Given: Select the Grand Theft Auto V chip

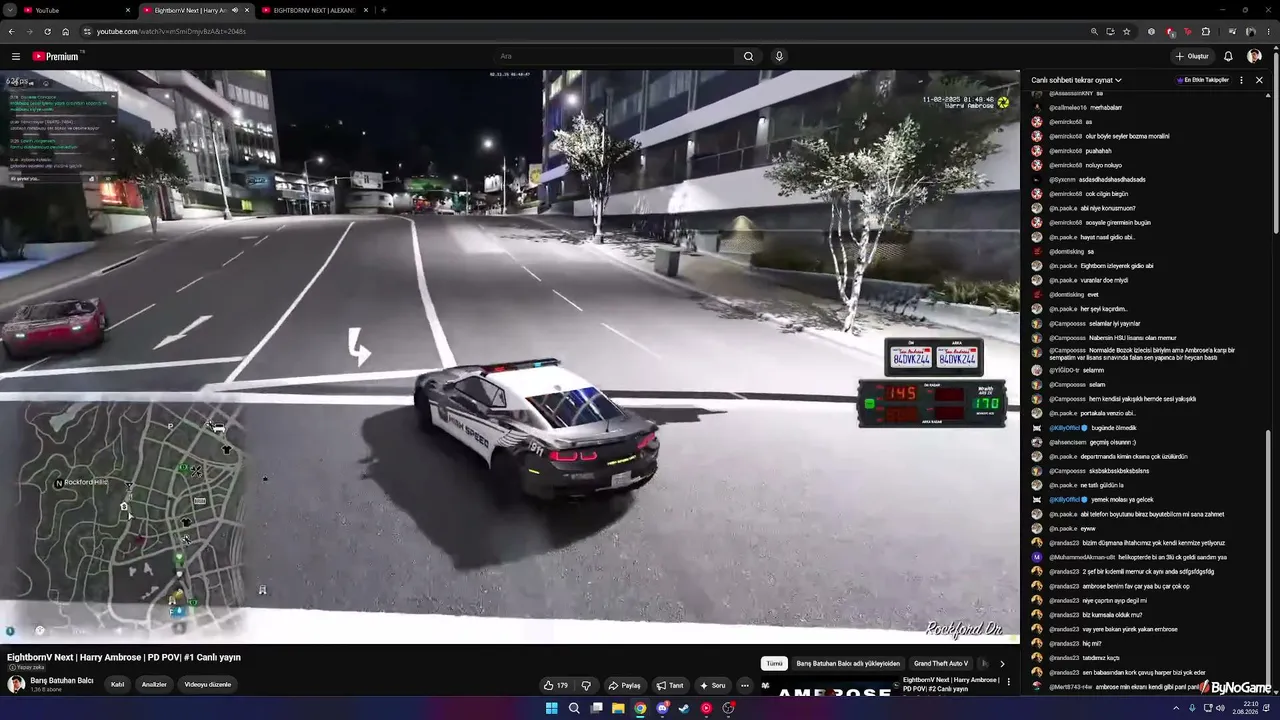Looking at the screenshot, I should [941, 663].
